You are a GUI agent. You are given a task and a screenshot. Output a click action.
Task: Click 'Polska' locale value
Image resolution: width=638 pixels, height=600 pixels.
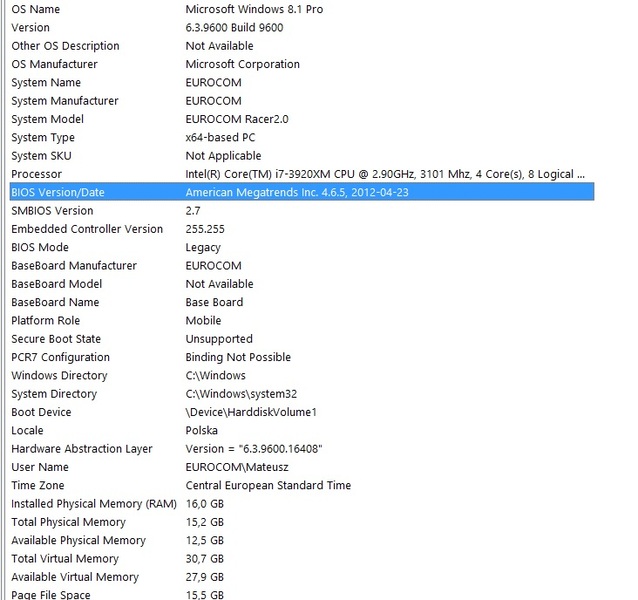201,430
